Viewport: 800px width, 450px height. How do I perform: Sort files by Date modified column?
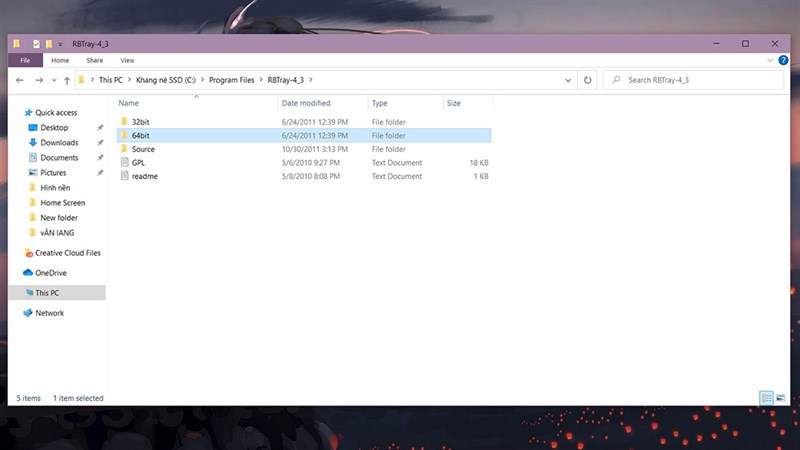[306, 103]
